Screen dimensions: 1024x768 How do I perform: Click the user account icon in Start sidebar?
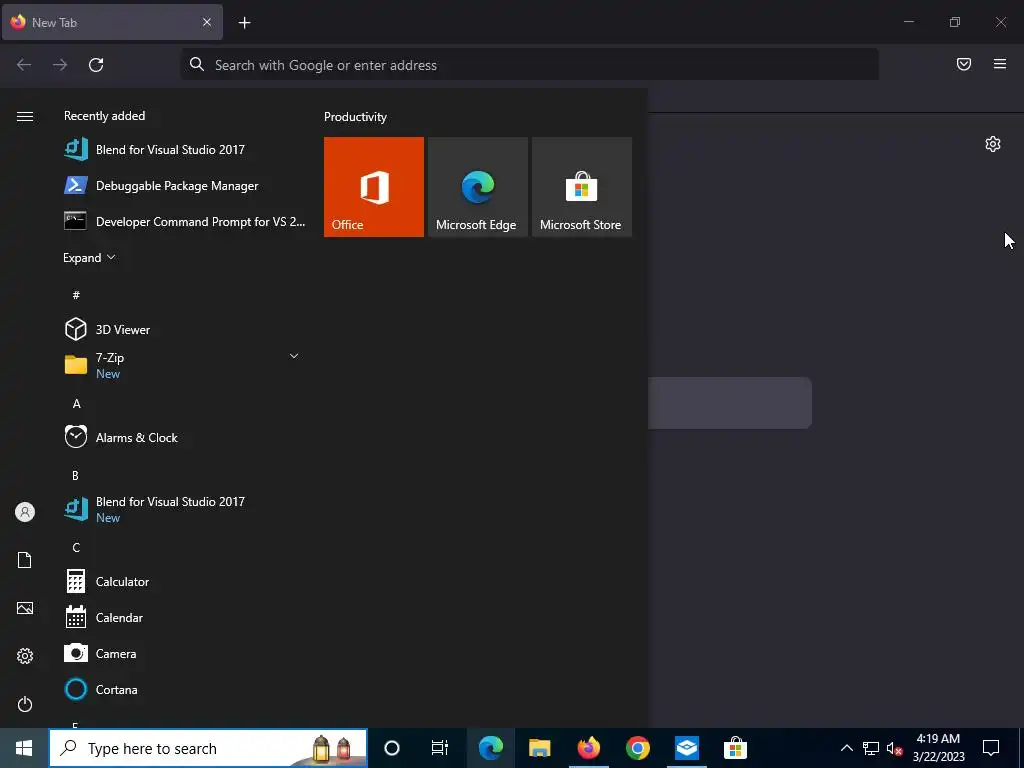click(x=25, y=512)
